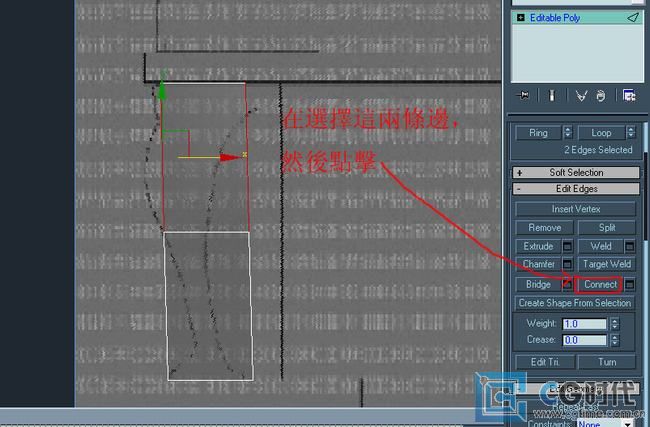Open Configure Modifier Sets icon
This screenshot has height=427, width=650.
point(629,96)
